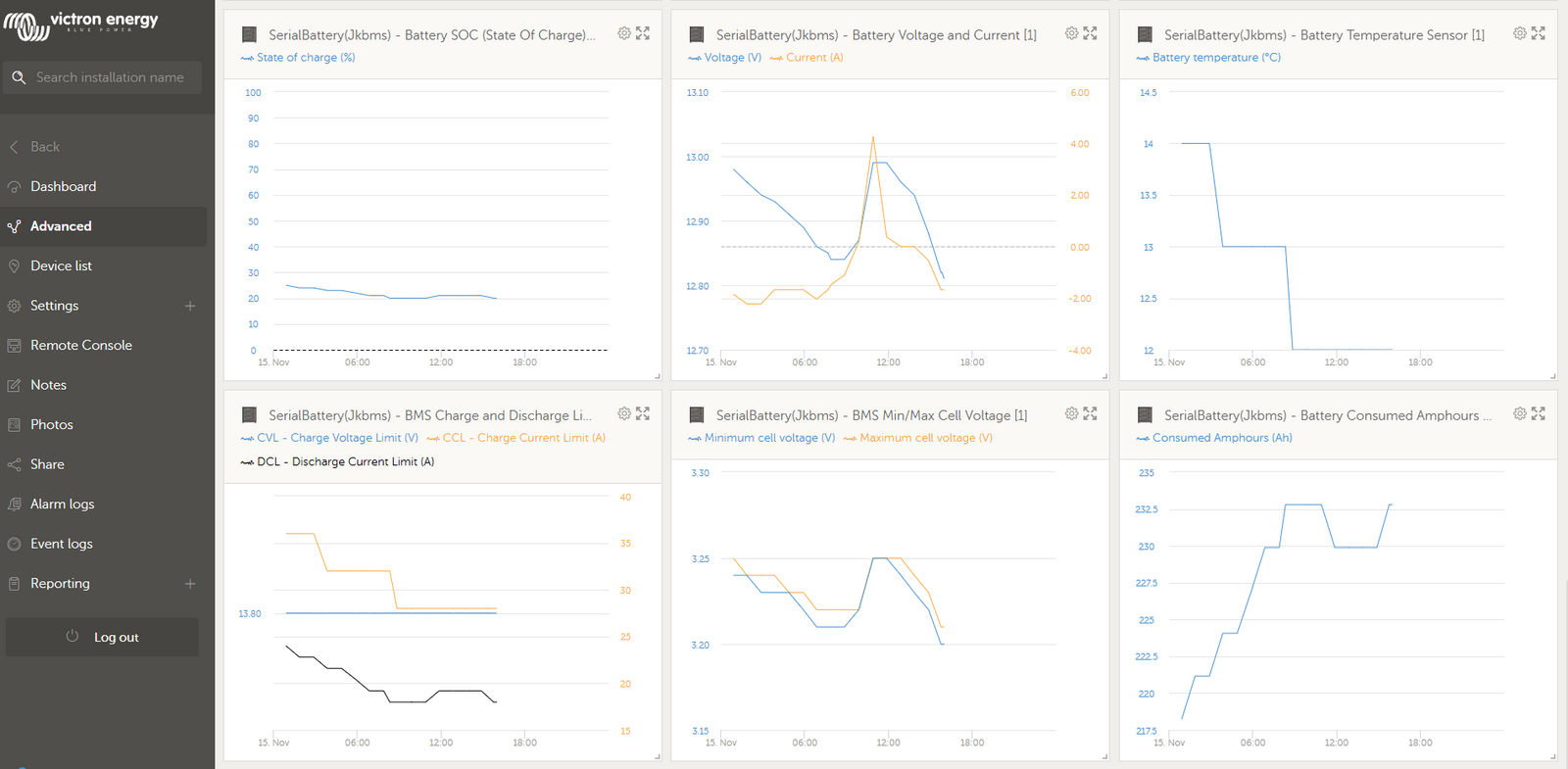Open settings gear of BMS Charge Discharge widget
The width and height of the screenshot is (1568, 769).
624,413
